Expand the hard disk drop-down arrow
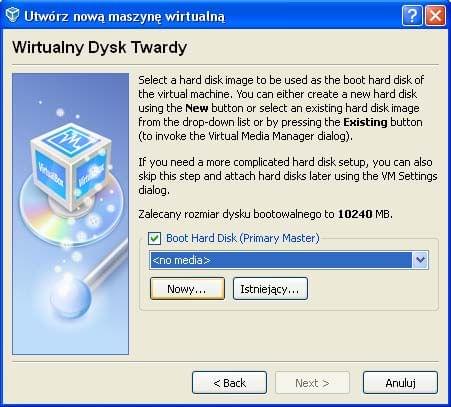 [x=420, y=260]
